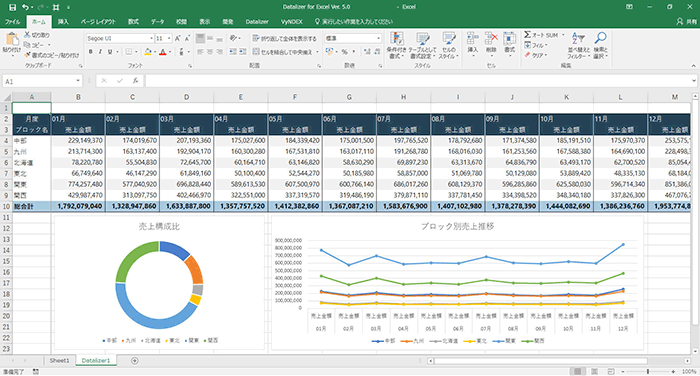Increase the indent

pyautogui.click(x=242, y=52)
